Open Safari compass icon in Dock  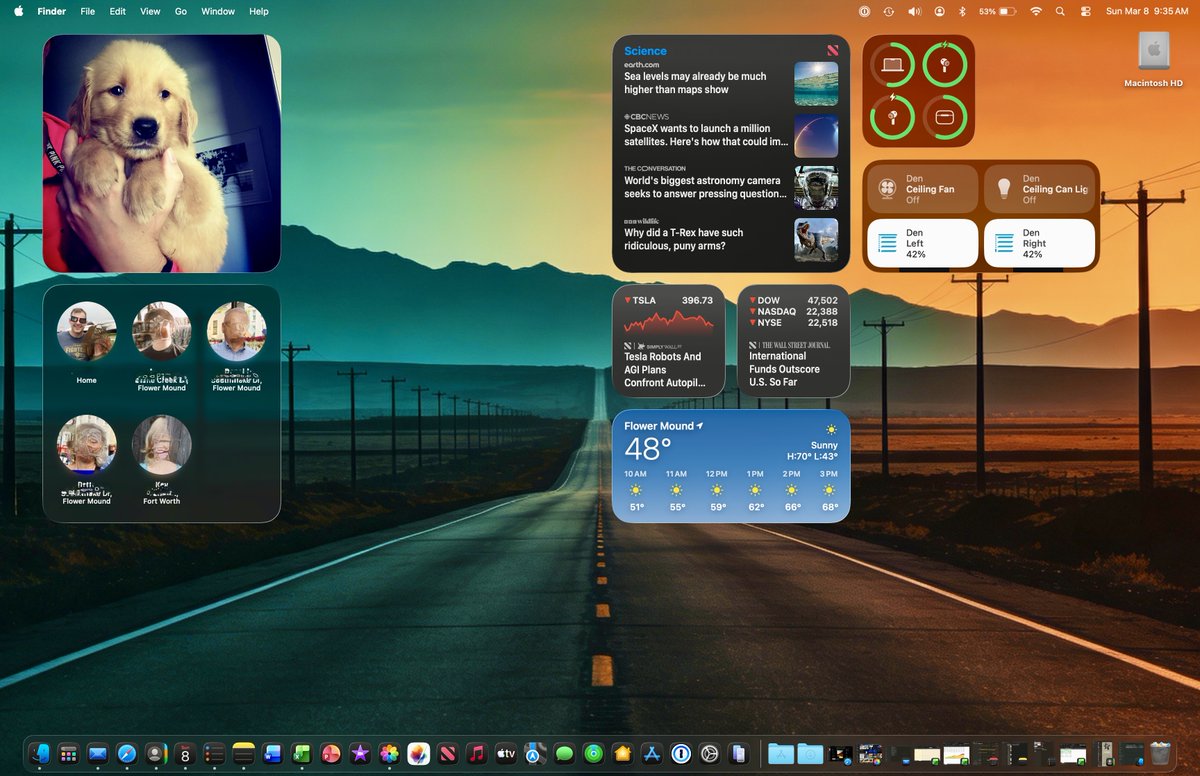click(x=127, y=754)
